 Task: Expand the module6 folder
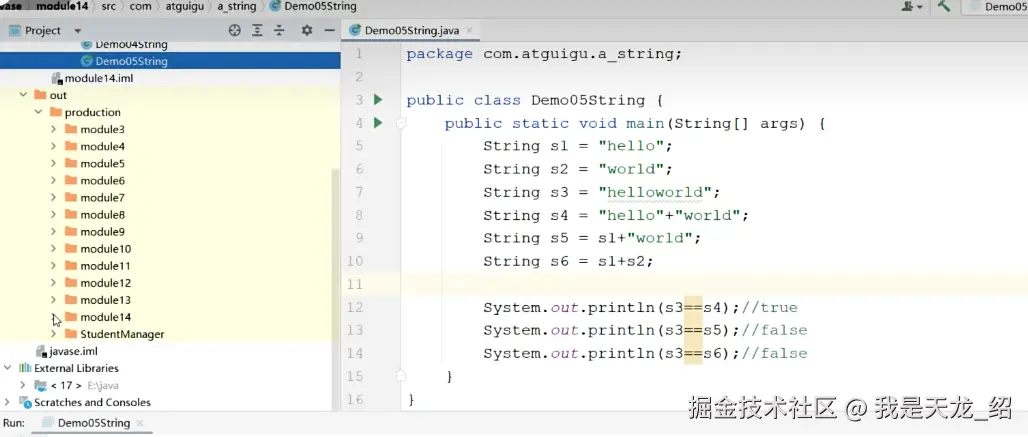[x=54, y=180]
